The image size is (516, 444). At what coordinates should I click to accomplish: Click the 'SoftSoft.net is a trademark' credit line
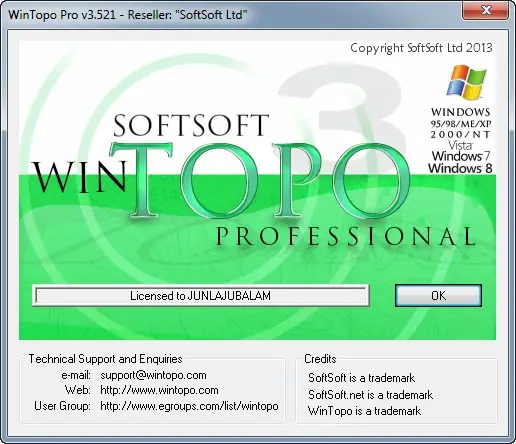pos(370,395)
